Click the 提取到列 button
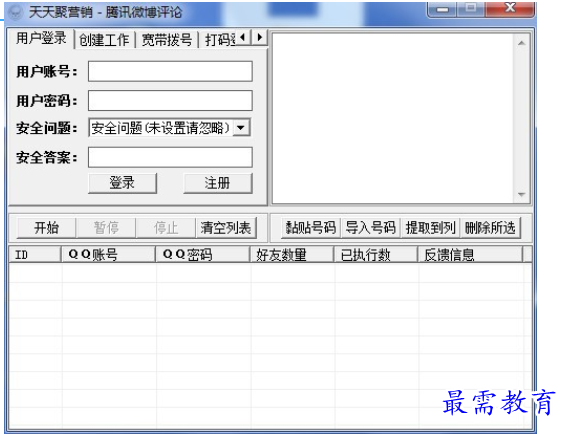The image size is (564, 434). (431, 228)
